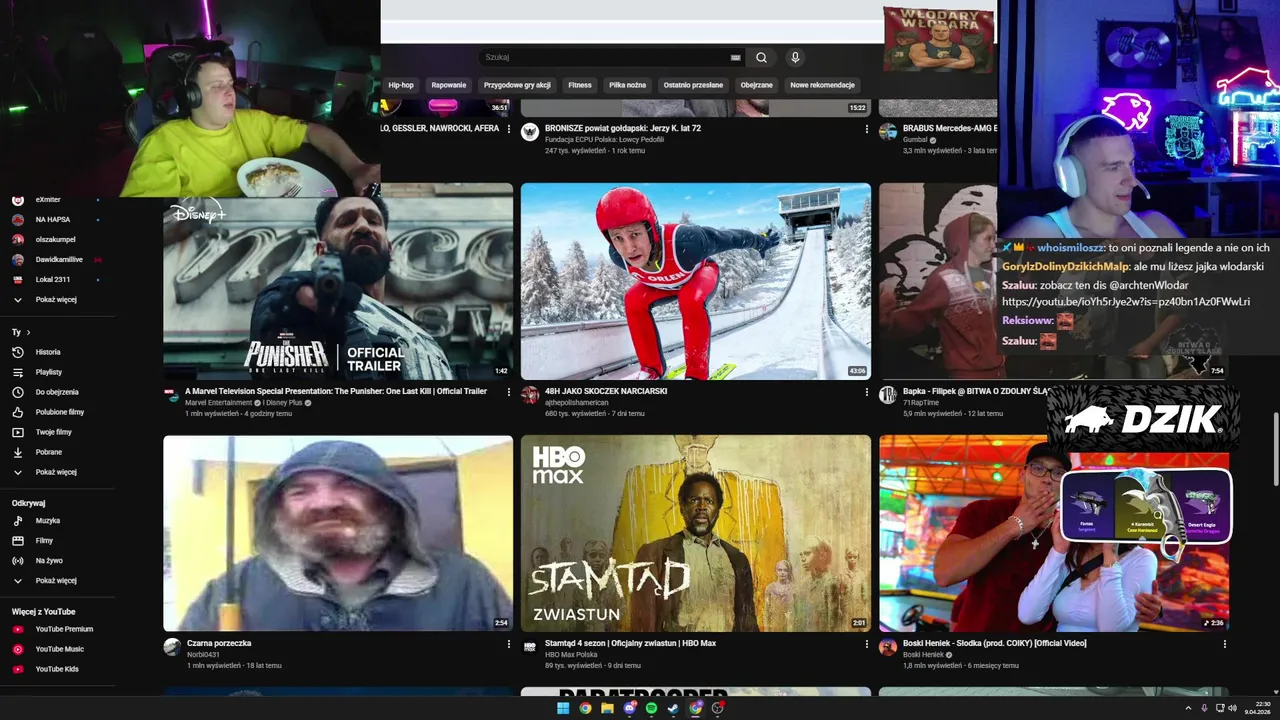
Task: Open olszakumpel subscription channel
Action: [x=55, y=240]
